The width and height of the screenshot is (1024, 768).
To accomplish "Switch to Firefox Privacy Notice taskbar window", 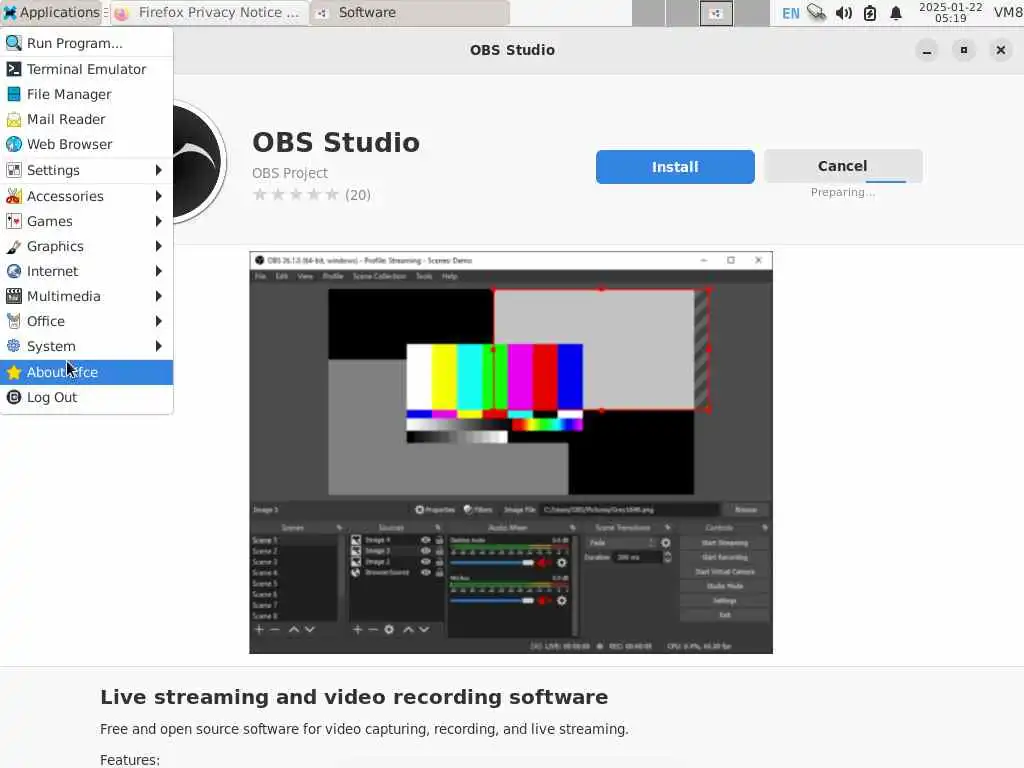I will coord(209,12).
